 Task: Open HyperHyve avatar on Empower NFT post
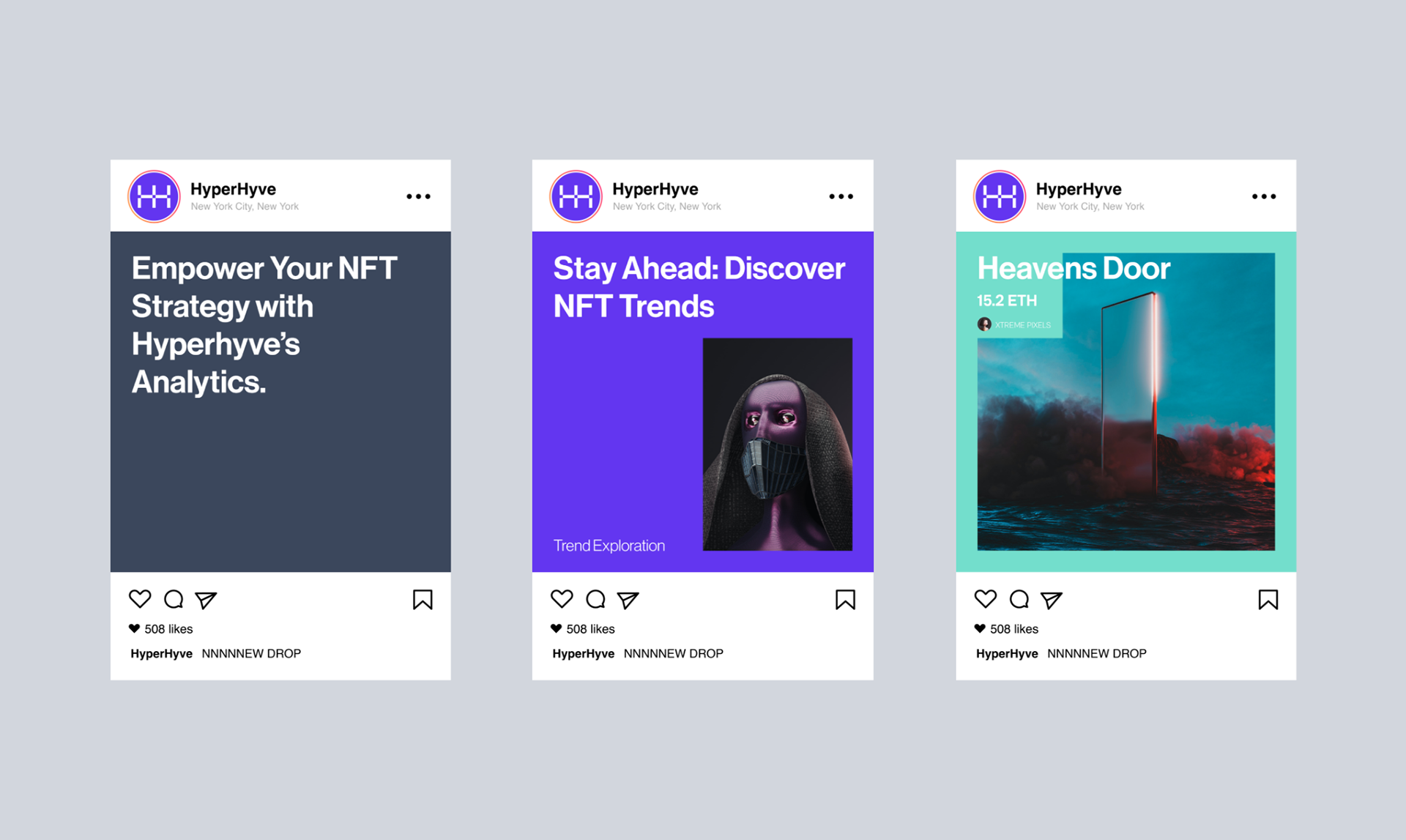coord(154,196)
